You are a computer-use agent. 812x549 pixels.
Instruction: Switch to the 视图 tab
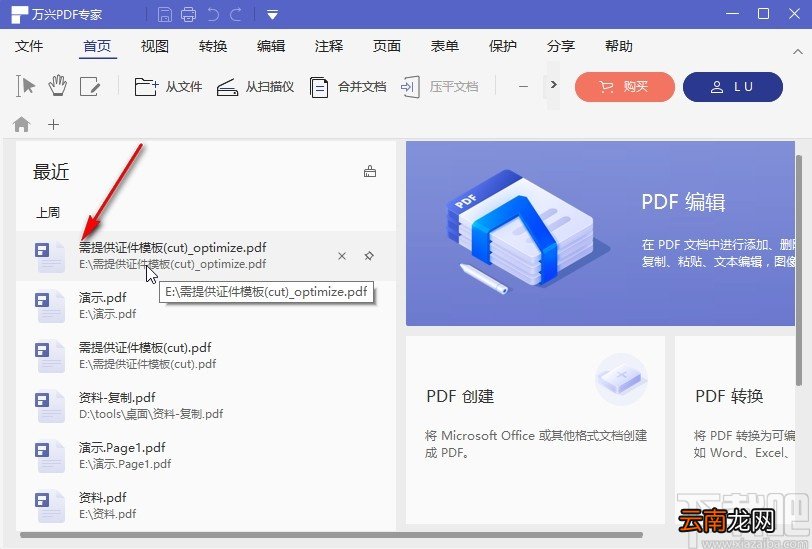point(155,46)
